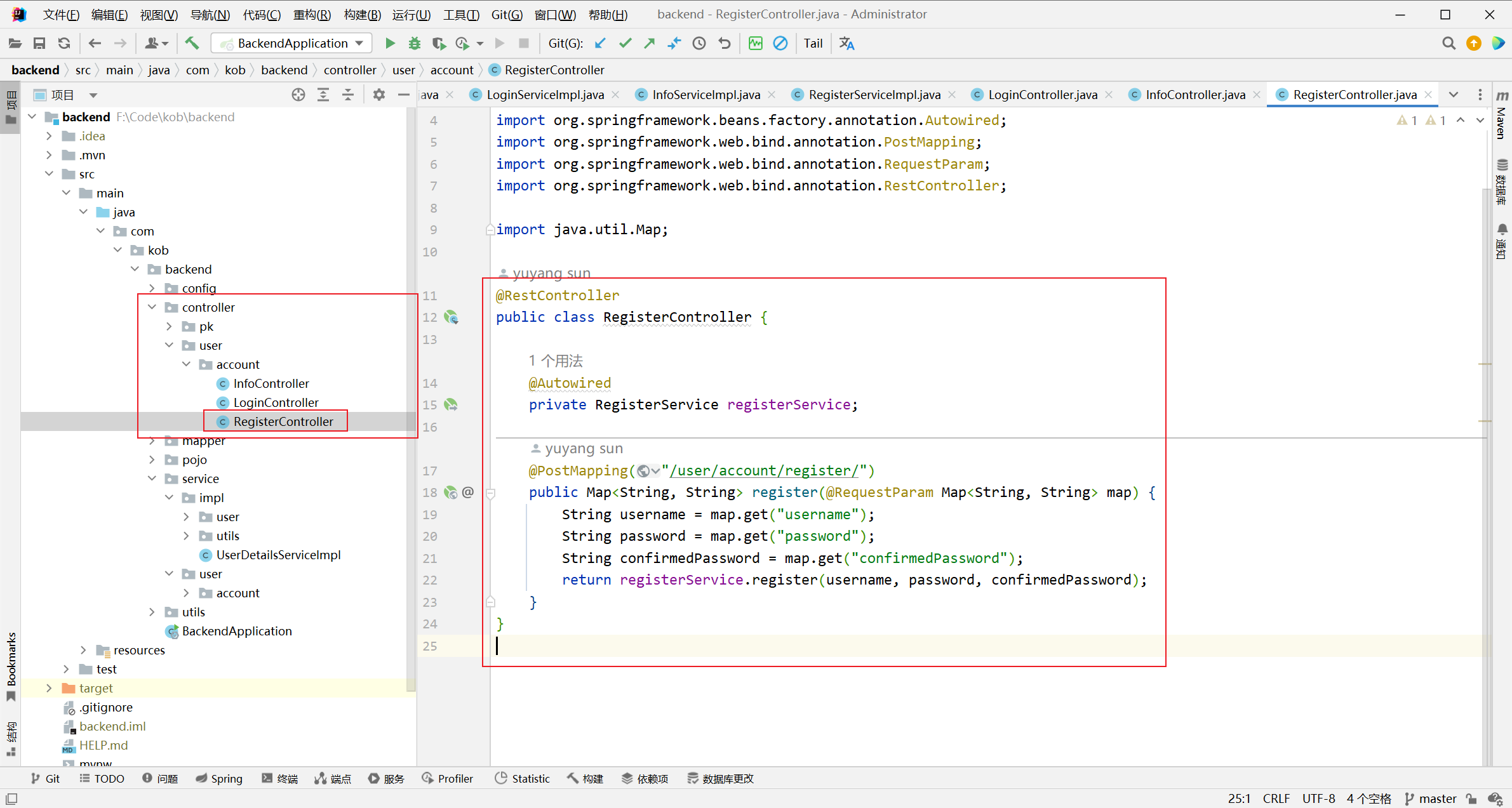This screenshot has width=1512, height=808.
Task: Open the 重构(R) menu
Action: (311, 14)
